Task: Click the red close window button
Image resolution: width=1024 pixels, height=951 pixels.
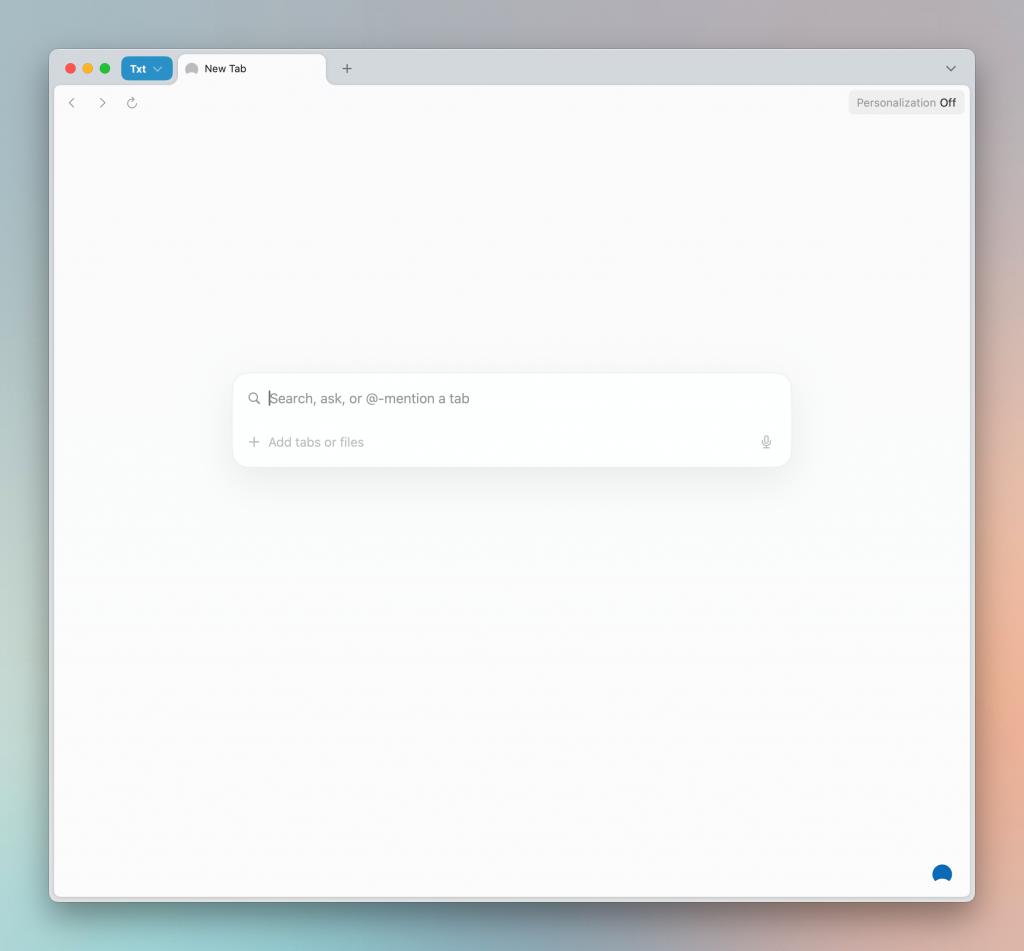Action: [x=71, y=69]
